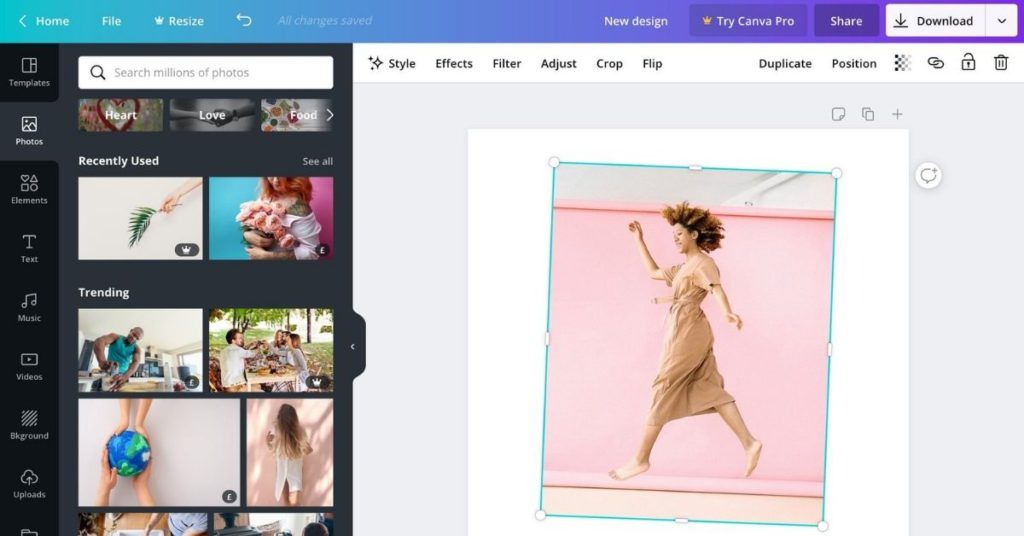Open the File menu
Screen dimensions: 1024x536
(x=111, y=21)
